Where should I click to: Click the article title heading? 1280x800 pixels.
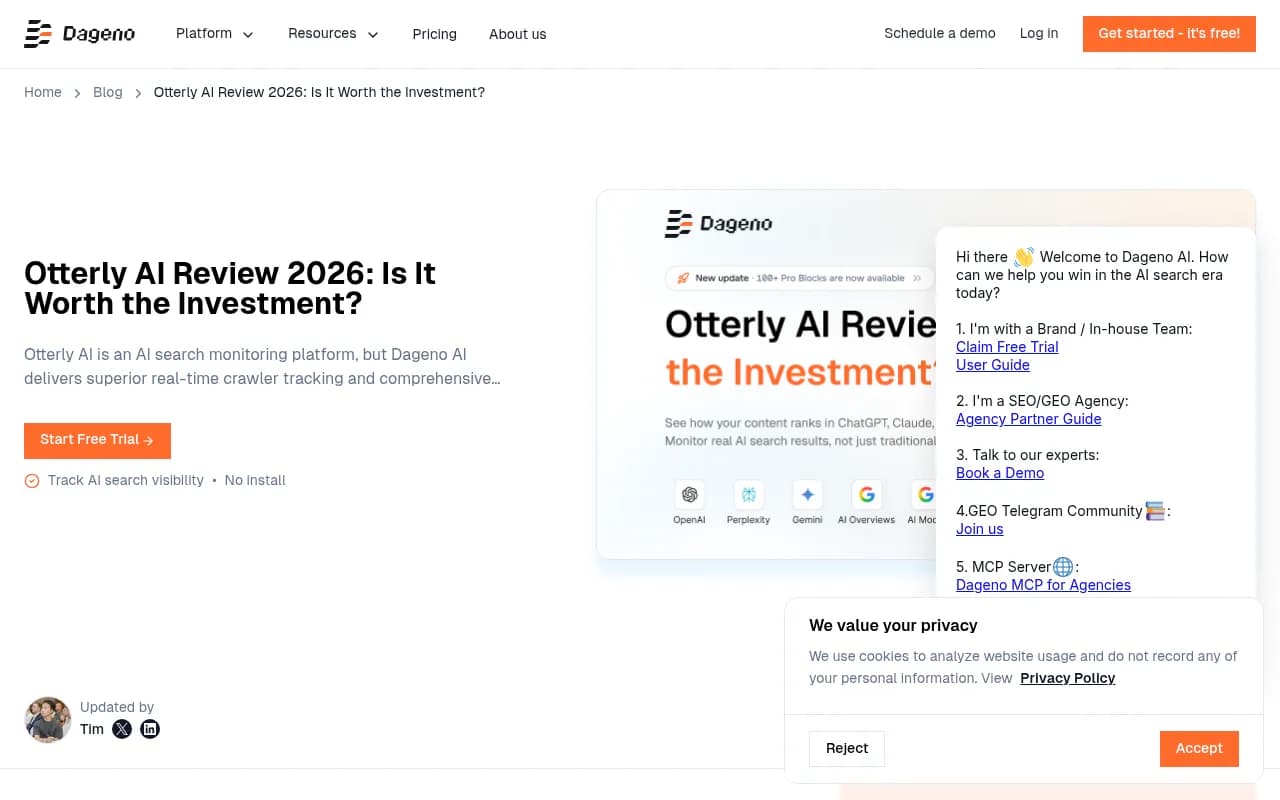click(230, 288)
